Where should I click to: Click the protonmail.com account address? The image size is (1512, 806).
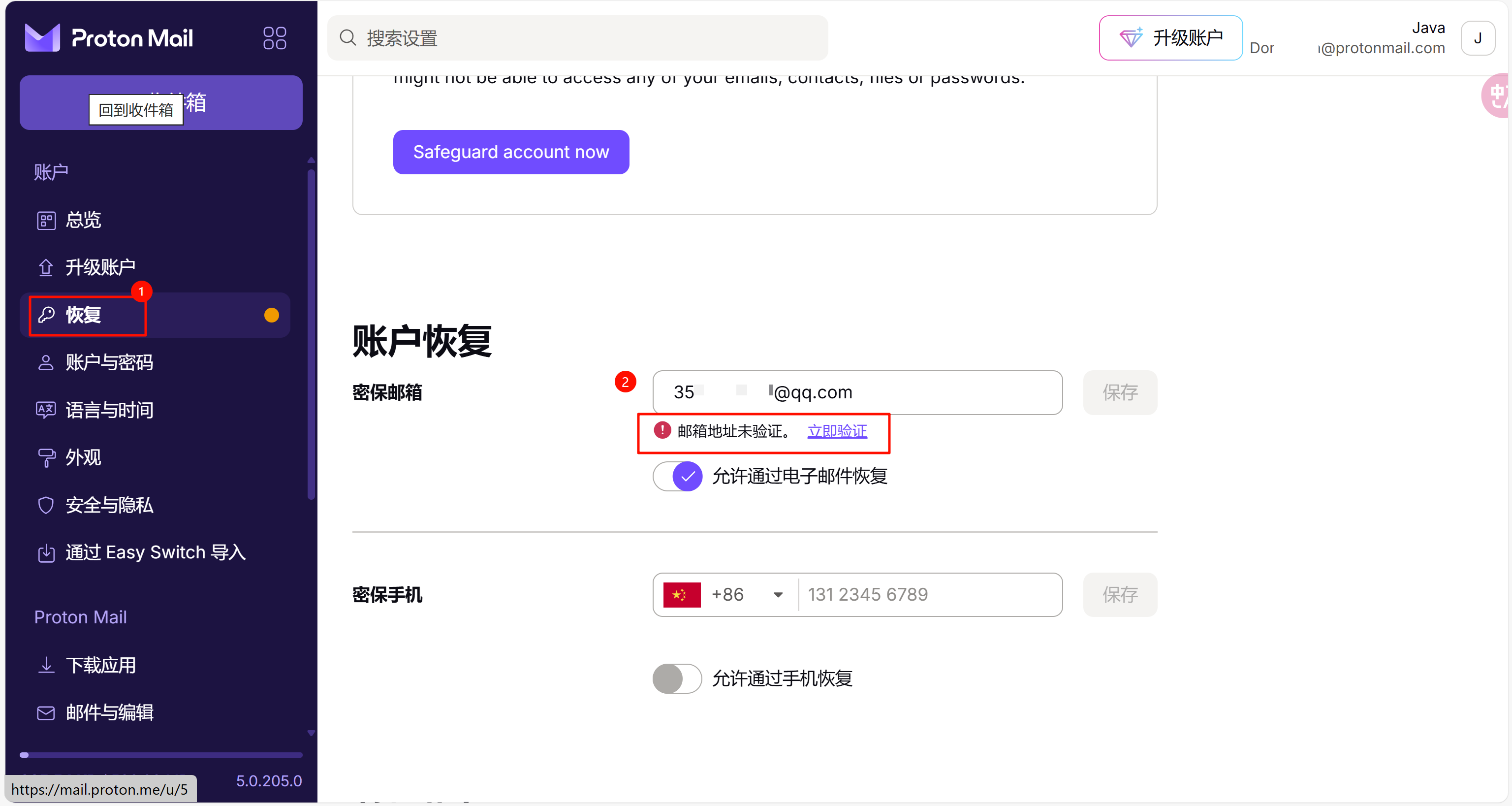[x=1347, y=48]
